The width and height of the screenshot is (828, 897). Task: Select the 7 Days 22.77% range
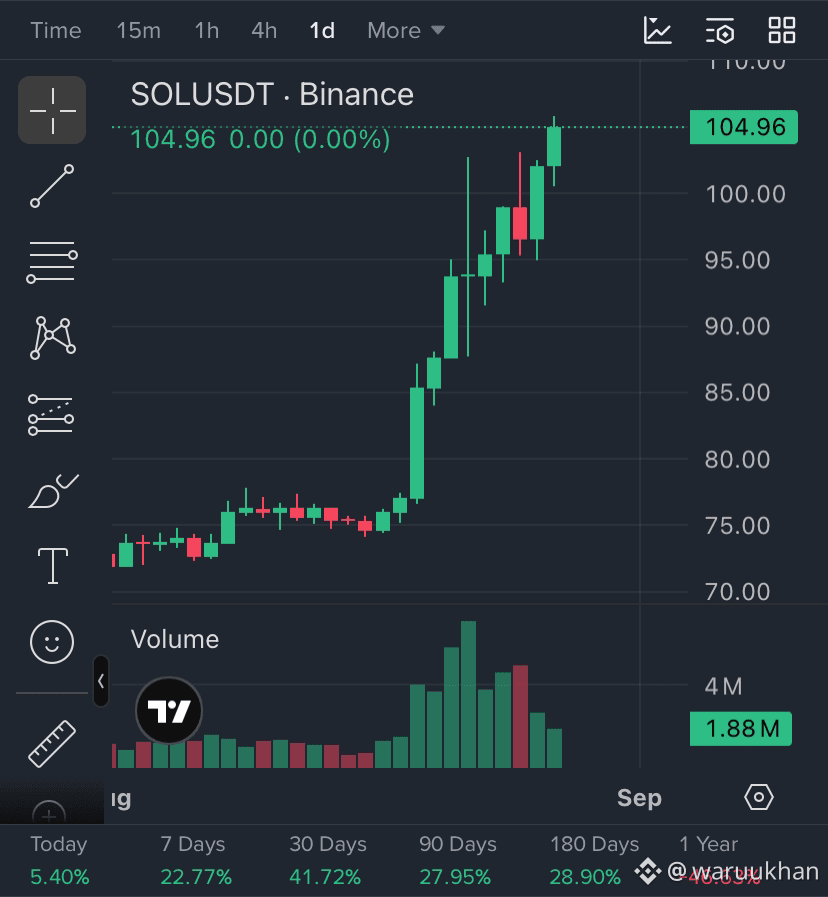pos(195,860)
